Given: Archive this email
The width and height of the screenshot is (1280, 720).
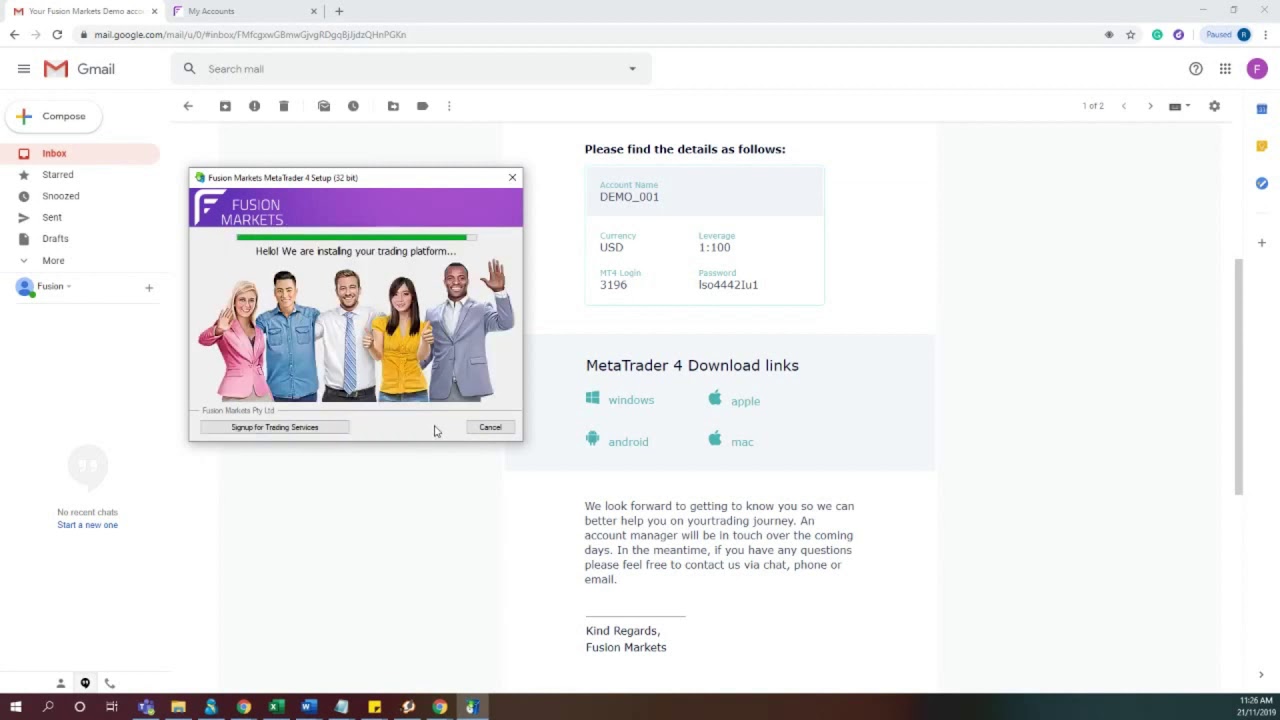Looking at the screenshot, I should click(225, 106).
